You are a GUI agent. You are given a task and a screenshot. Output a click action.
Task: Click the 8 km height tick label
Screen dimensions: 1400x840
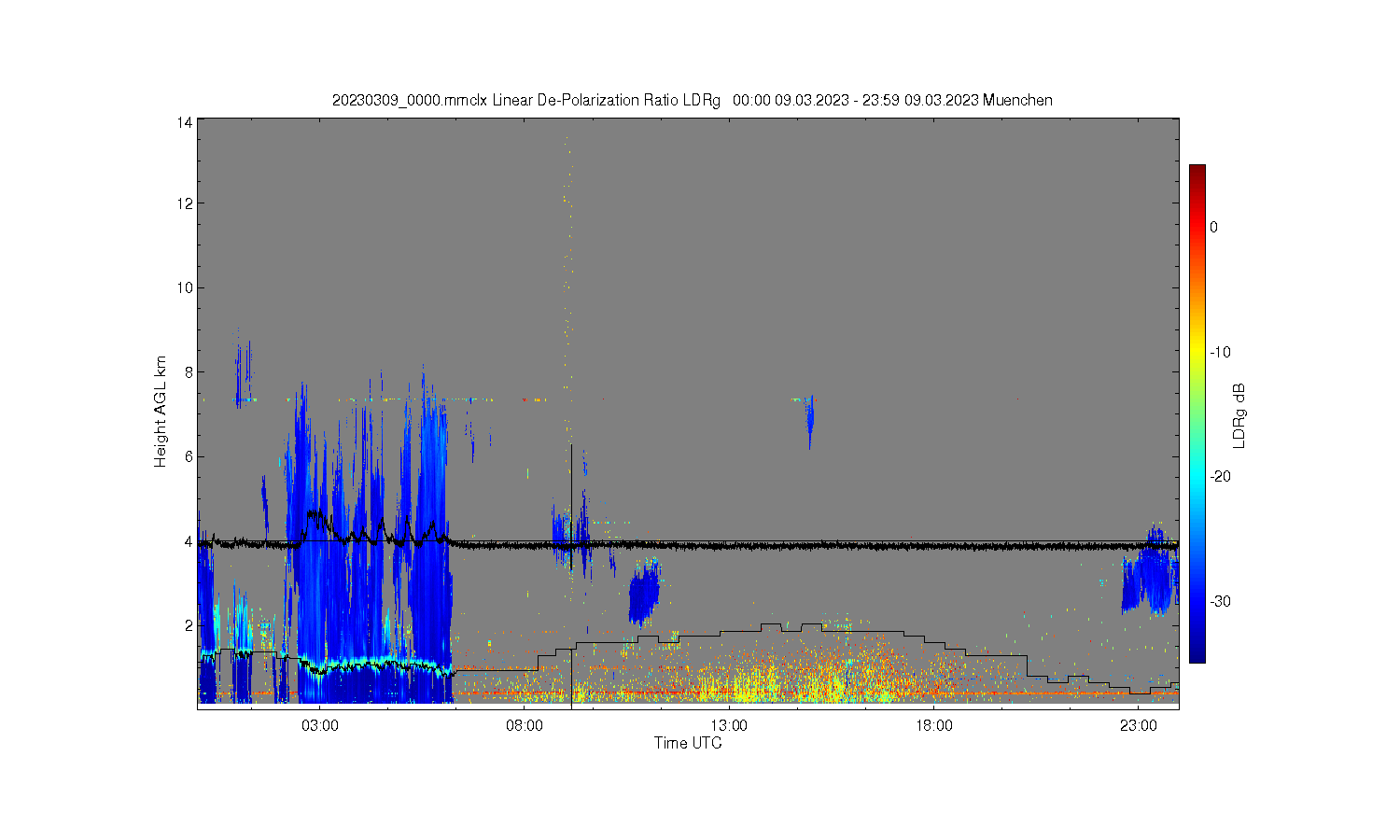click(x=189, y=372)
